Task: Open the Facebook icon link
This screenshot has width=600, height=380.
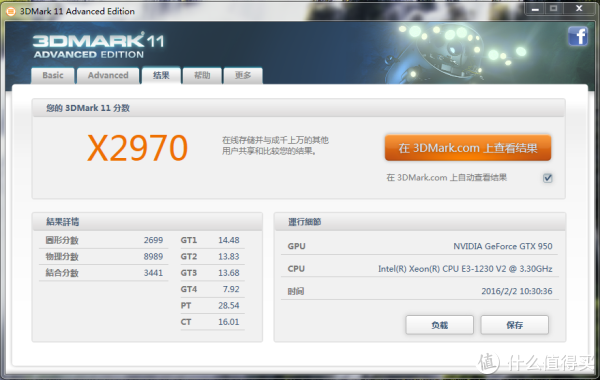Action: tap(578, 37)
